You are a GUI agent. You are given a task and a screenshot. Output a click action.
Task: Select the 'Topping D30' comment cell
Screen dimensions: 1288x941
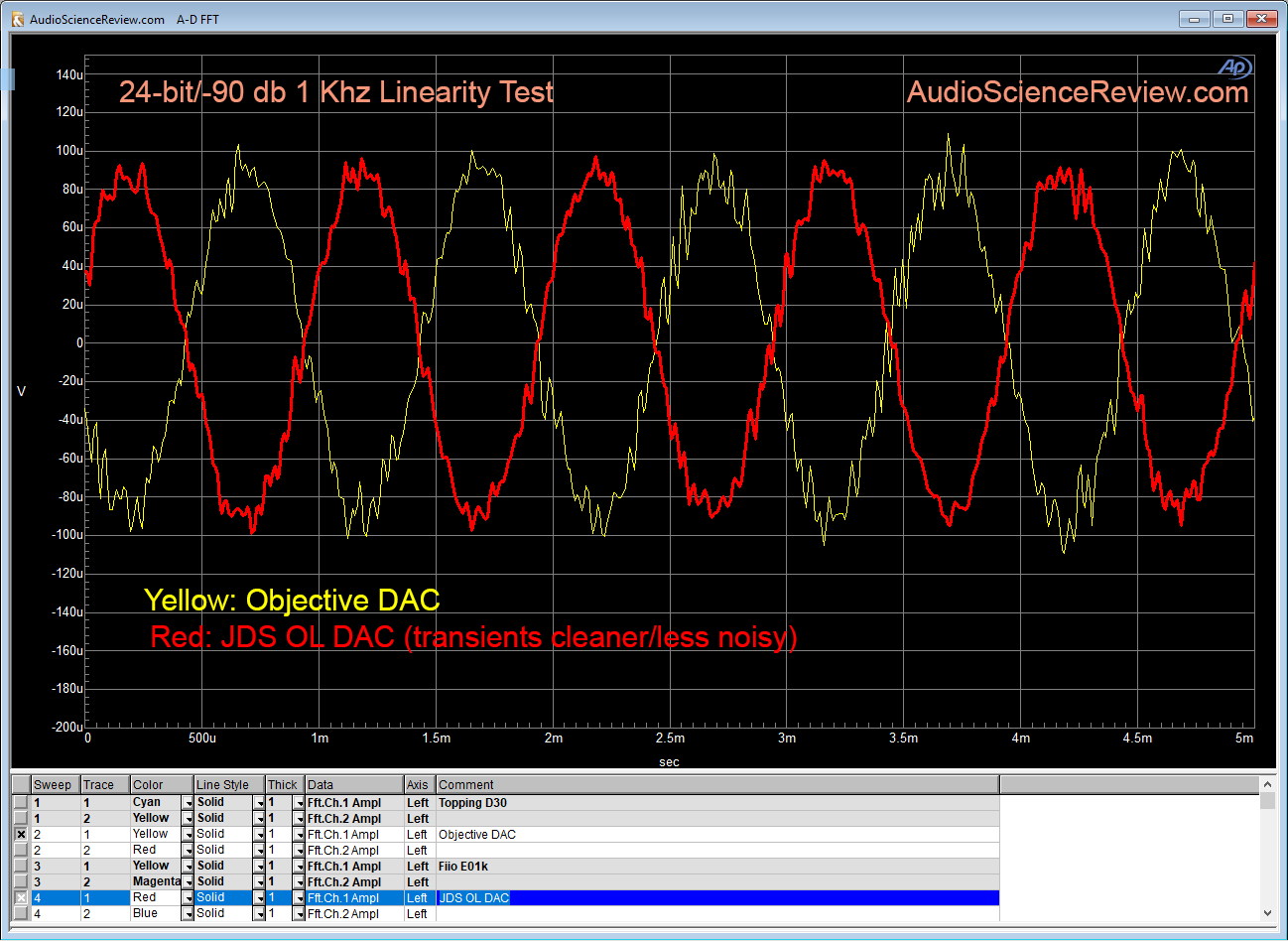[717, 803]
